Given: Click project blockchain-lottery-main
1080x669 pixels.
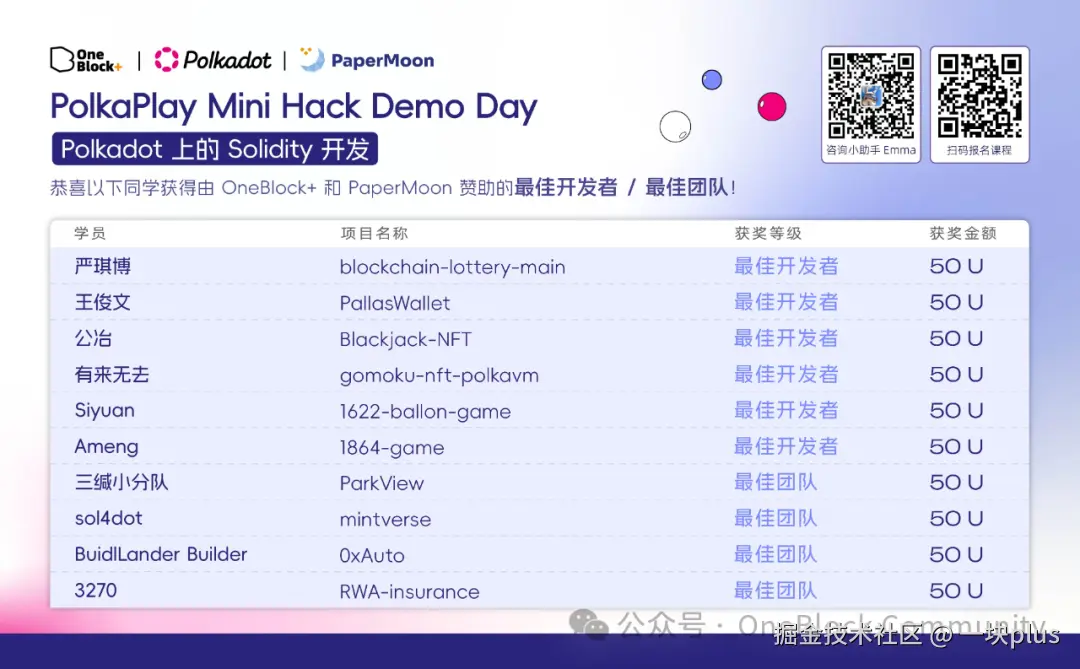Looking at the screenshot, I should [453, 267].
